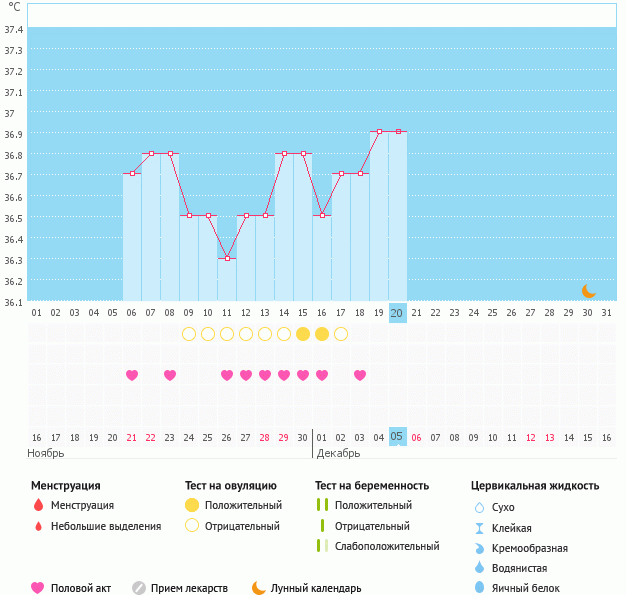Click the heart icon under day 06
The height and width of the screenshot is (595, 626).
click(x=132, y=375)
